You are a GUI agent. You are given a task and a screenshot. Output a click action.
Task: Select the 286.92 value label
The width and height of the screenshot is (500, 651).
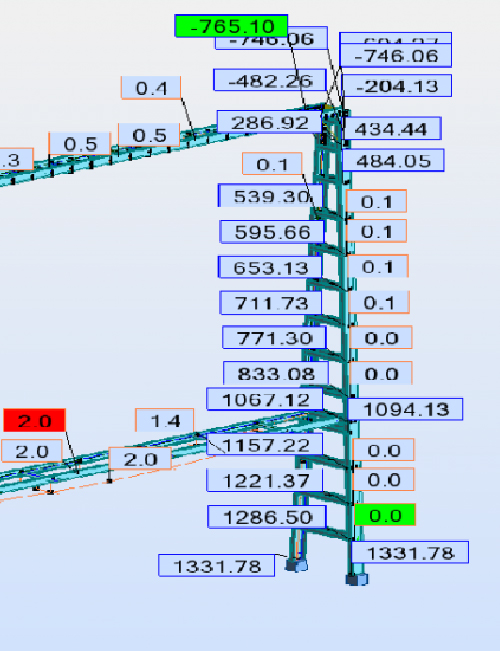269,122
